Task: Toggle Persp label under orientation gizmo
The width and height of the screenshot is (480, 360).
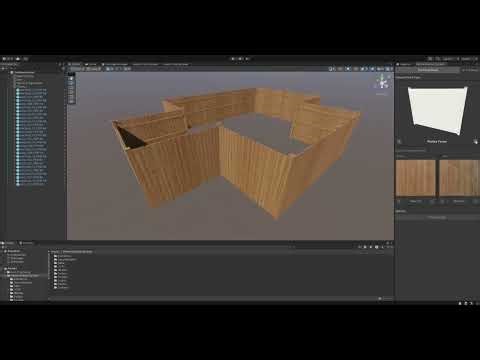Action: (382, 94)
